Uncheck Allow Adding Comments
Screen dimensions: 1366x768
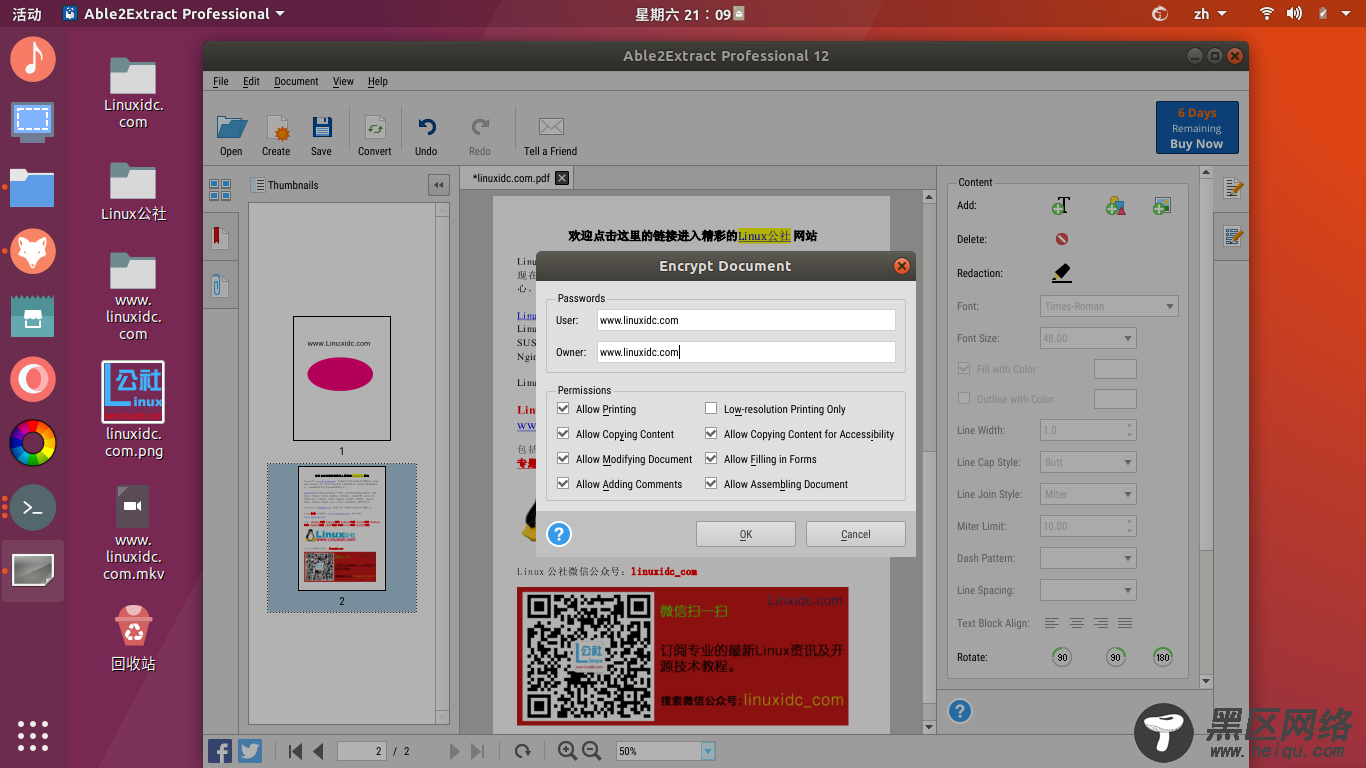point(563,483)
